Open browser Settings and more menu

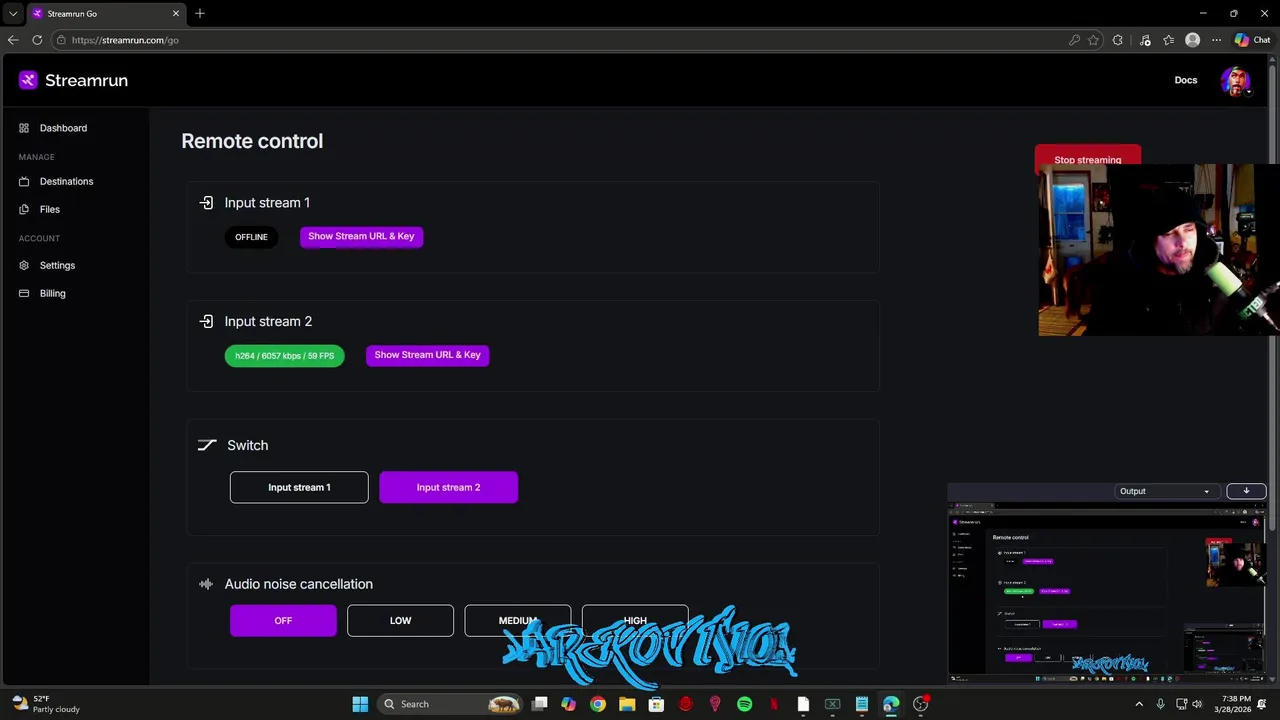pos(1216,40)
